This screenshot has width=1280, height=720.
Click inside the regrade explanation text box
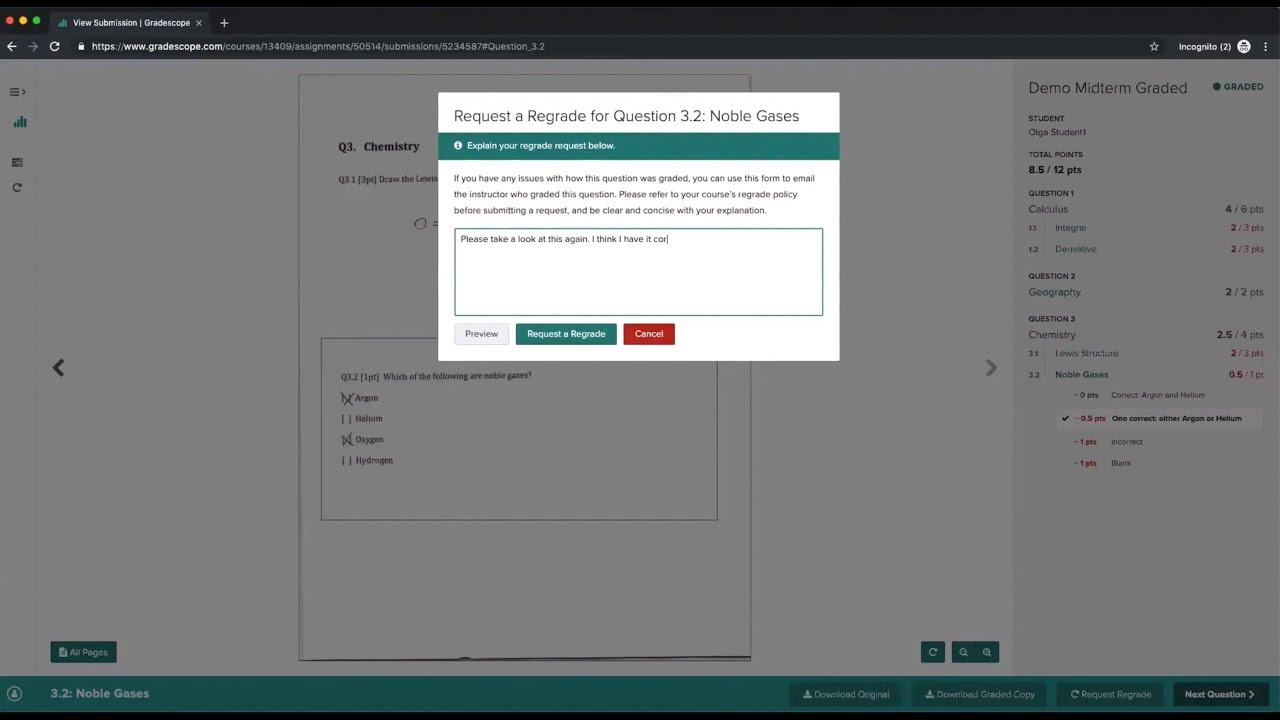pos(638,272)
